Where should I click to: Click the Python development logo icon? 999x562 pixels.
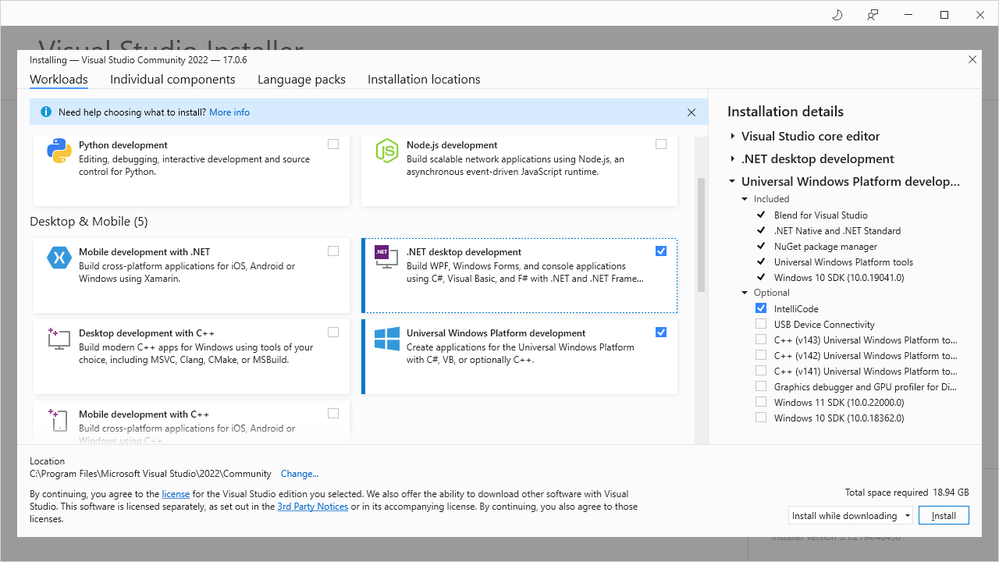point(59,151)
